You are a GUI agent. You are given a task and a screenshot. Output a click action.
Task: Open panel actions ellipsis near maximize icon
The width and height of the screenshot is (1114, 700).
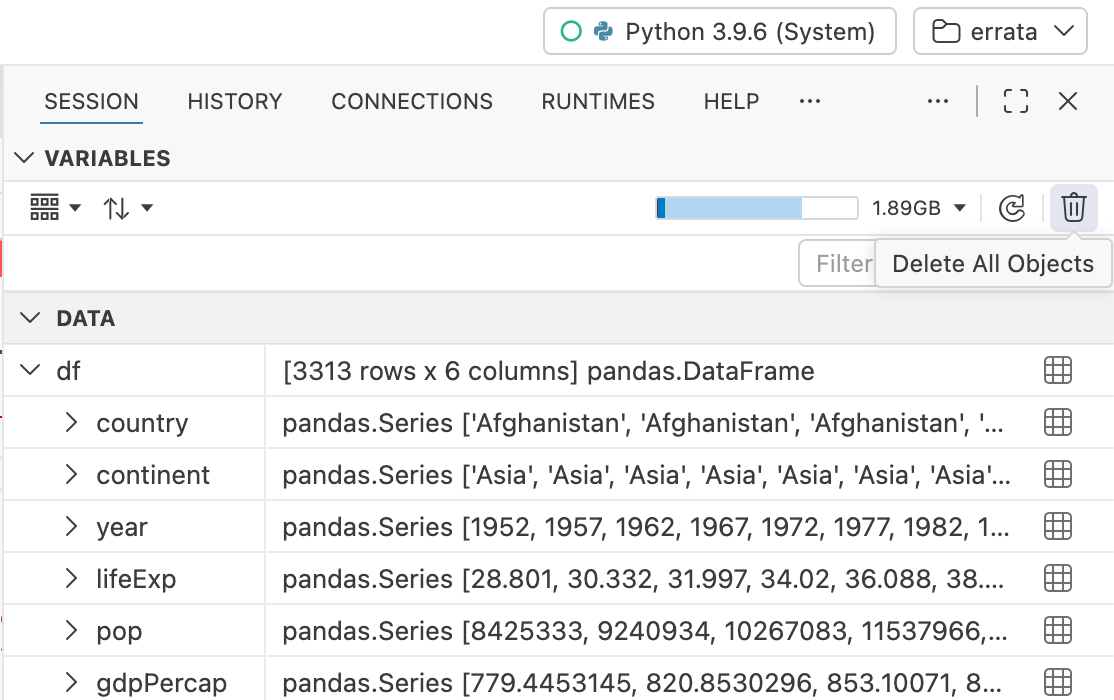937,102
